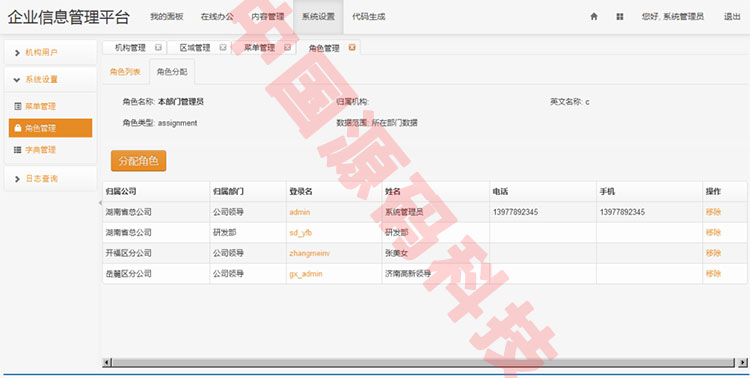Viewport: 750px width, 378px height.
Task: Click the 字典管理 list icon
Action: tap(18, 150)
